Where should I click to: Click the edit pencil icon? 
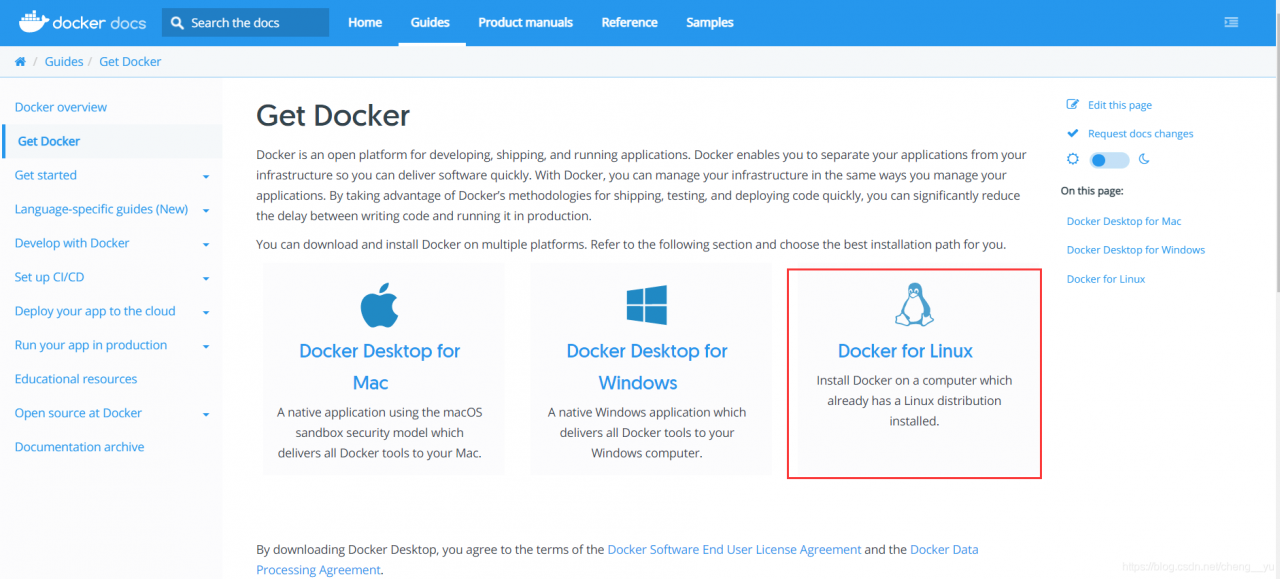(x=1073, y=104)
